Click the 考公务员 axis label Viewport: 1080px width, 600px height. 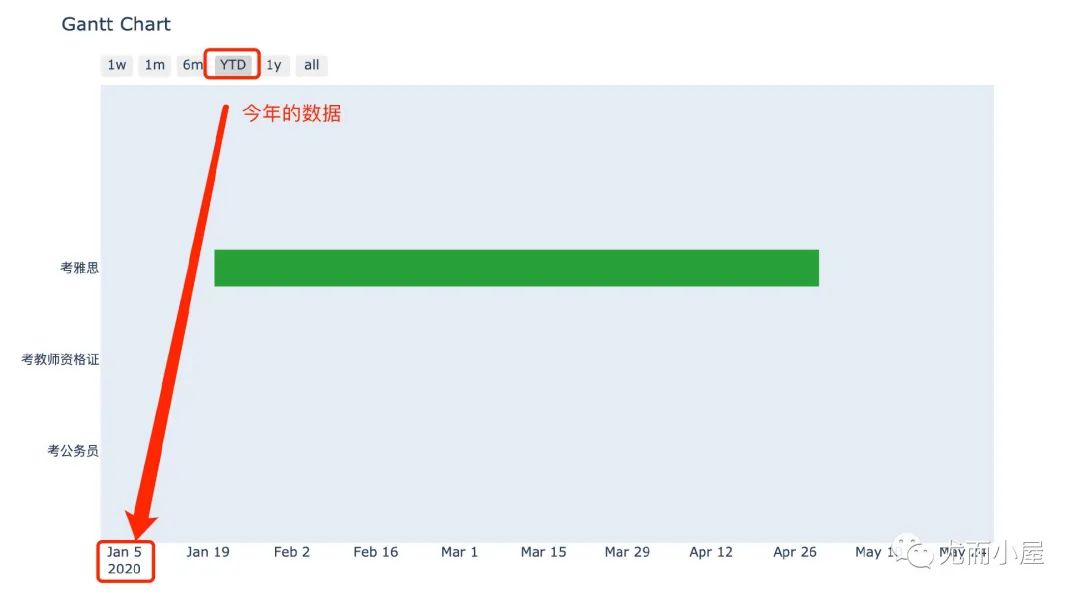72,451
